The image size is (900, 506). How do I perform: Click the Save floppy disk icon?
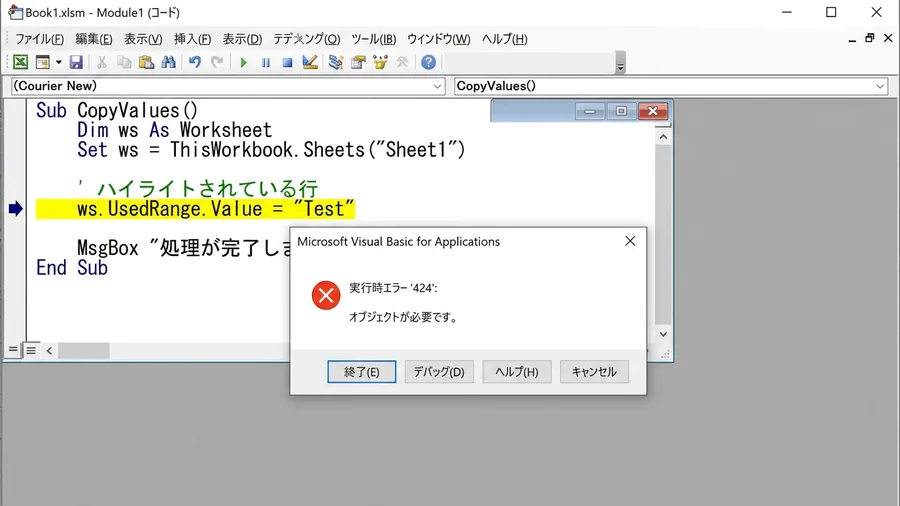(76, 62)
